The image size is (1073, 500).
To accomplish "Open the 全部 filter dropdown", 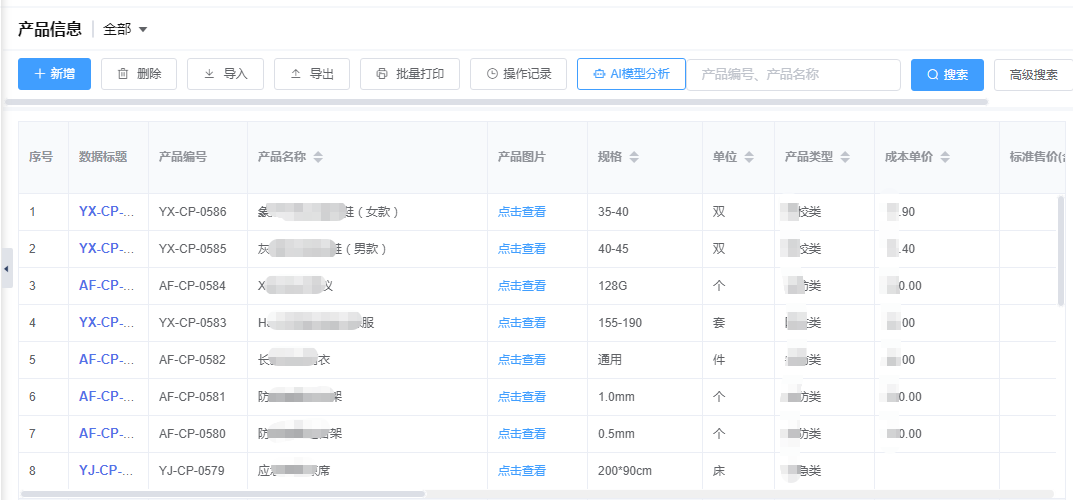I will pos(125,29).
